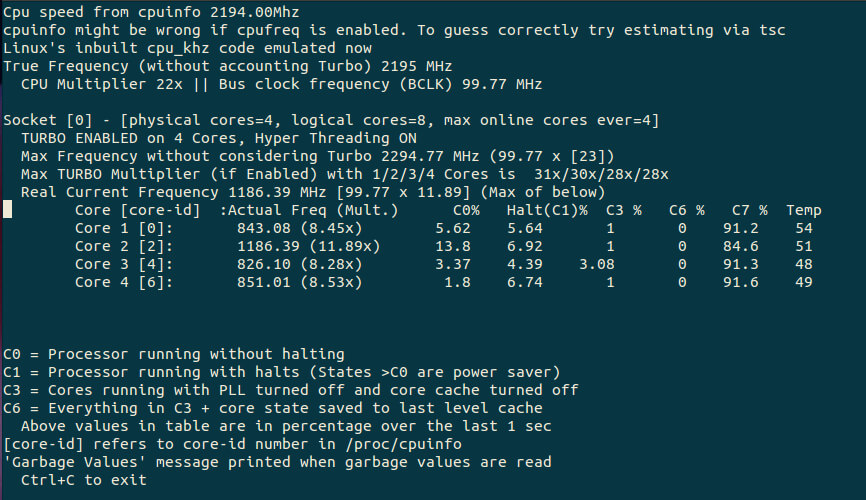Click the C0% column header
Screen dimensions: 866x500
tap(466, 210)
